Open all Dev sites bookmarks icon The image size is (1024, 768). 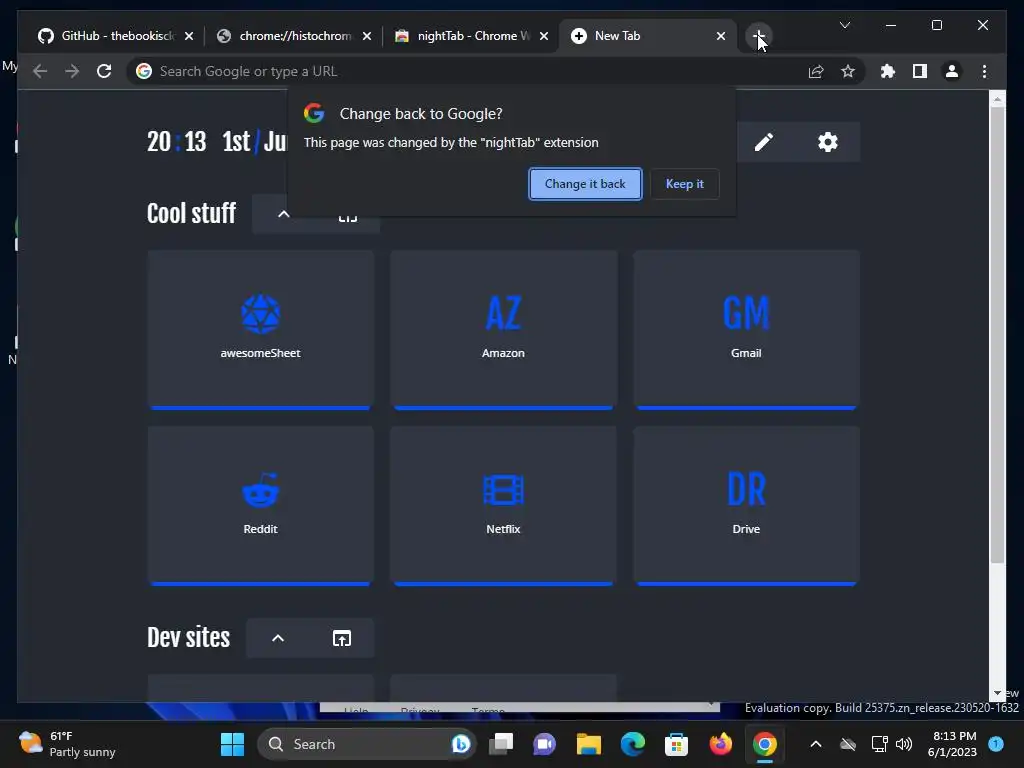(x=342, y=638)
